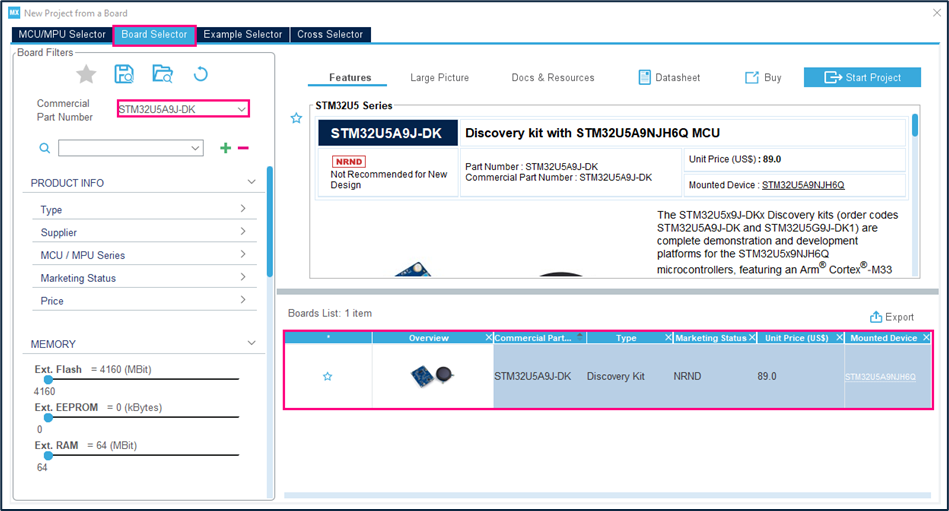The image size is (949, 511).
Task: Click the Buy button
Action: pos(763,77)
